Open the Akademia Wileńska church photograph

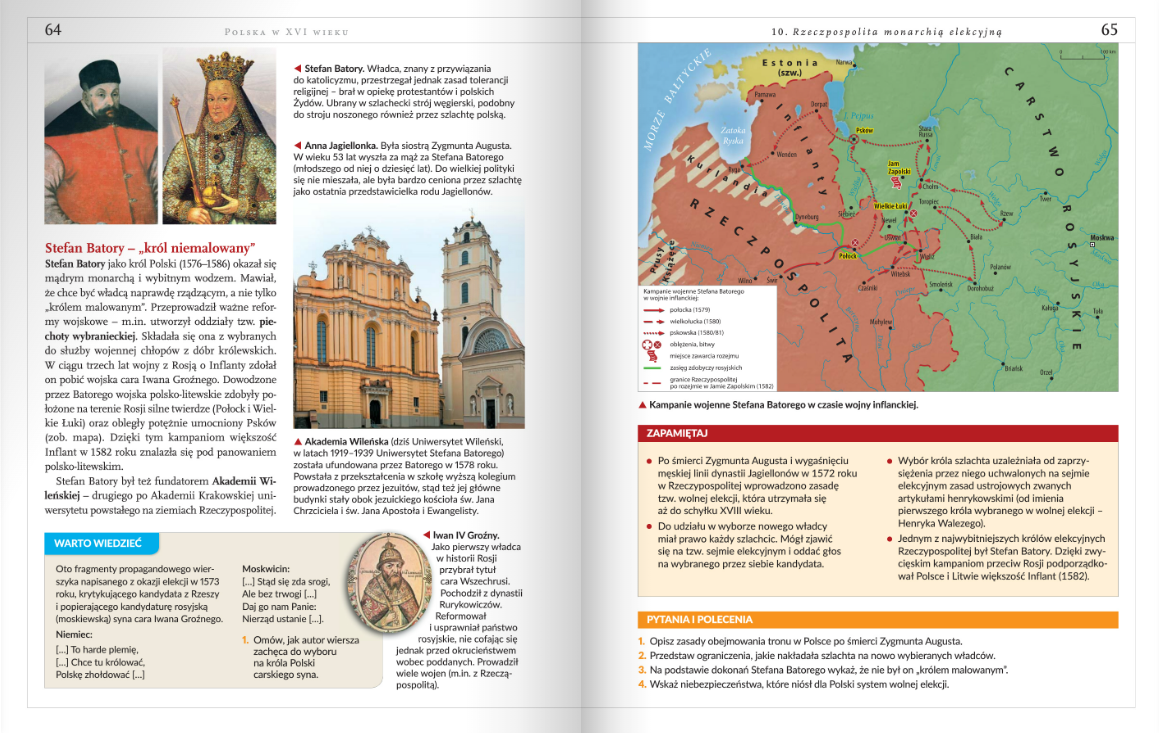click(x=409, y=318)
